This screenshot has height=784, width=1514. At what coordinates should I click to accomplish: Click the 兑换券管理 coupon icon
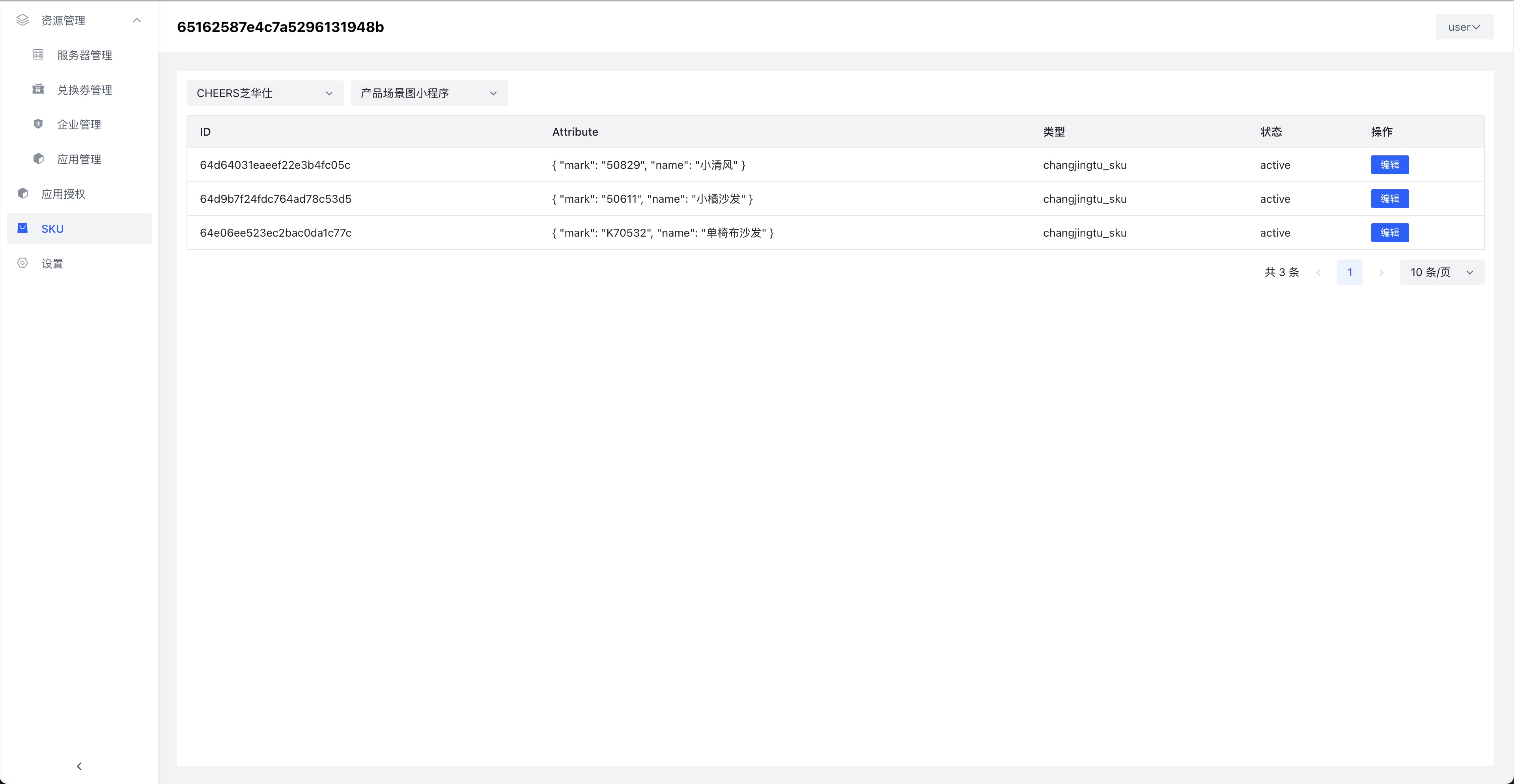(x=38, y=90)
